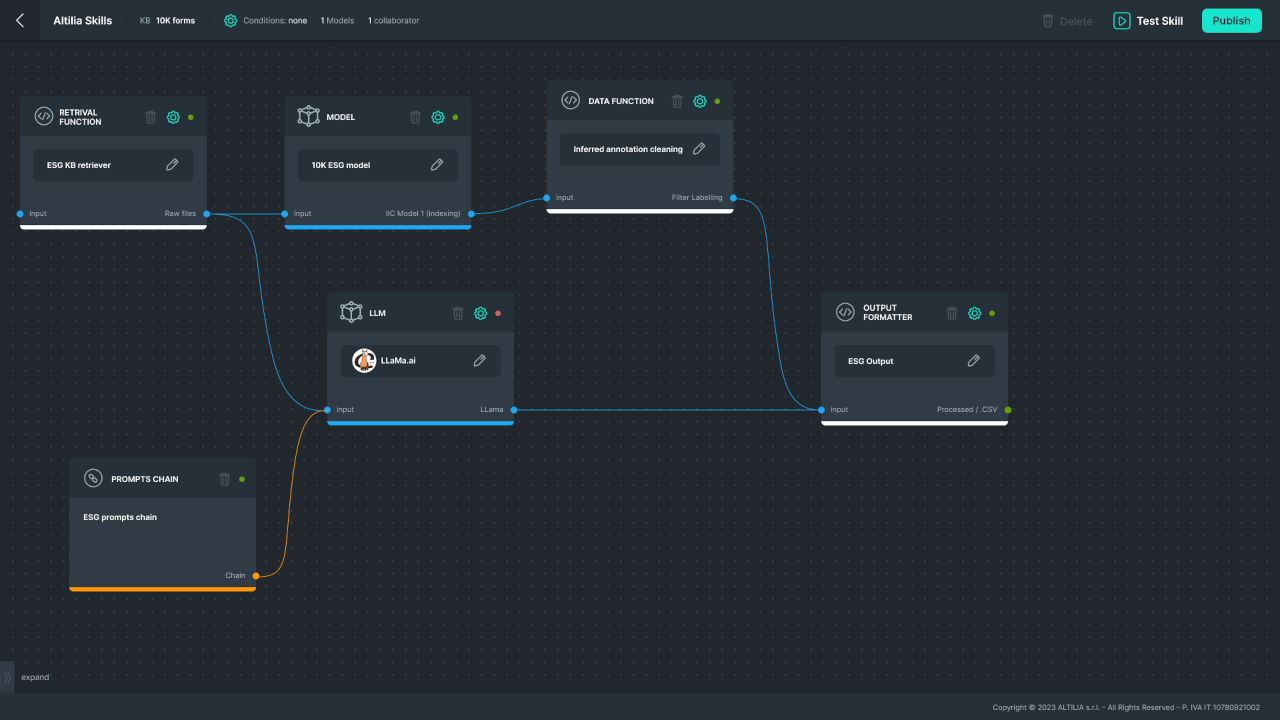The width and height of the screenshot is (1280, 720).
Task: Delete the Prompts Chain node
Action: click(225, 479)
